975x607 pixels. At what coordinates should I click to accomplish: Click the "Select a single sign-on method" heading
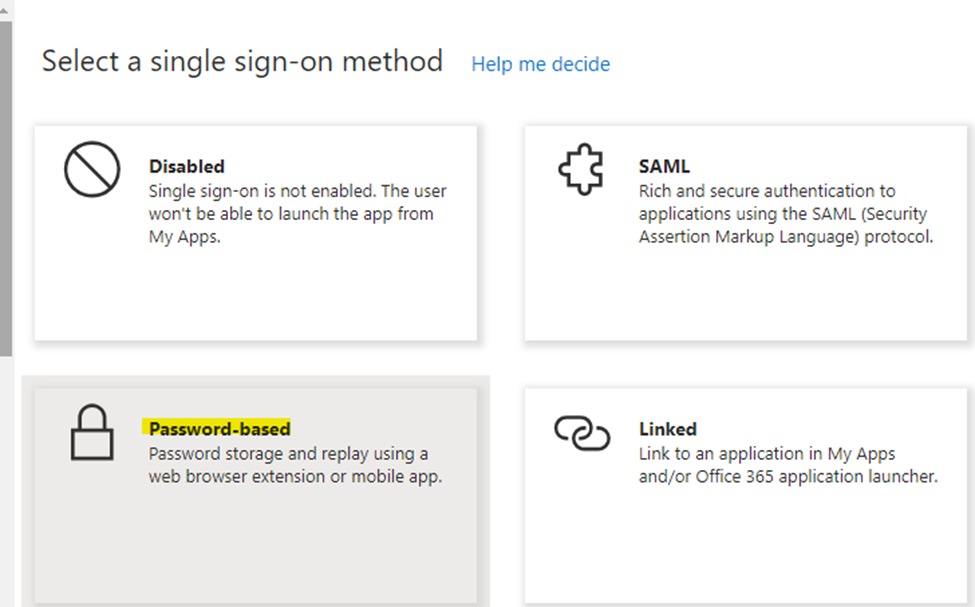tap(242, 62)
